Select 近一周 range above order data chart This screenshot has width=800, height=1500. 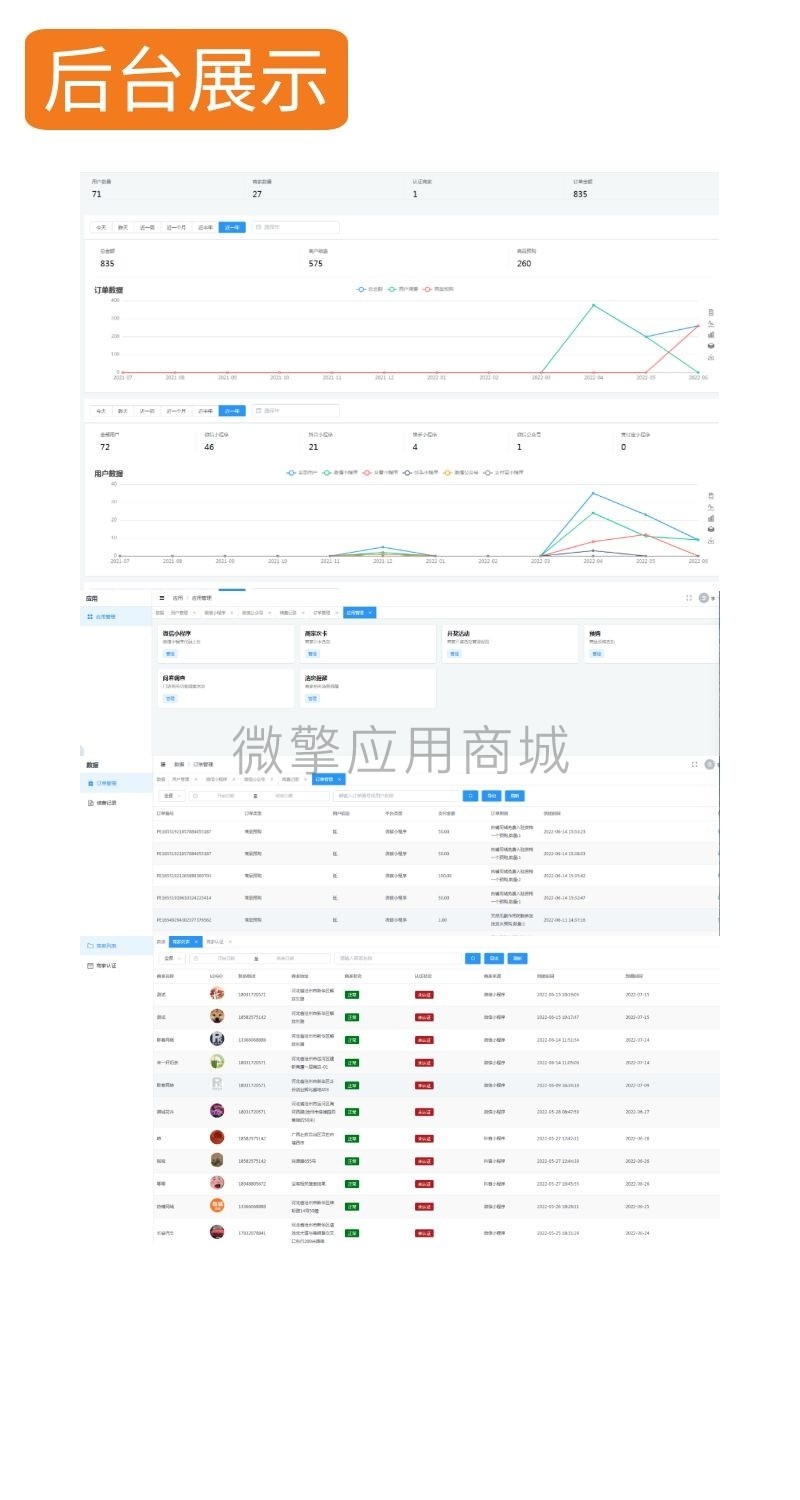[x=147, y=228]
